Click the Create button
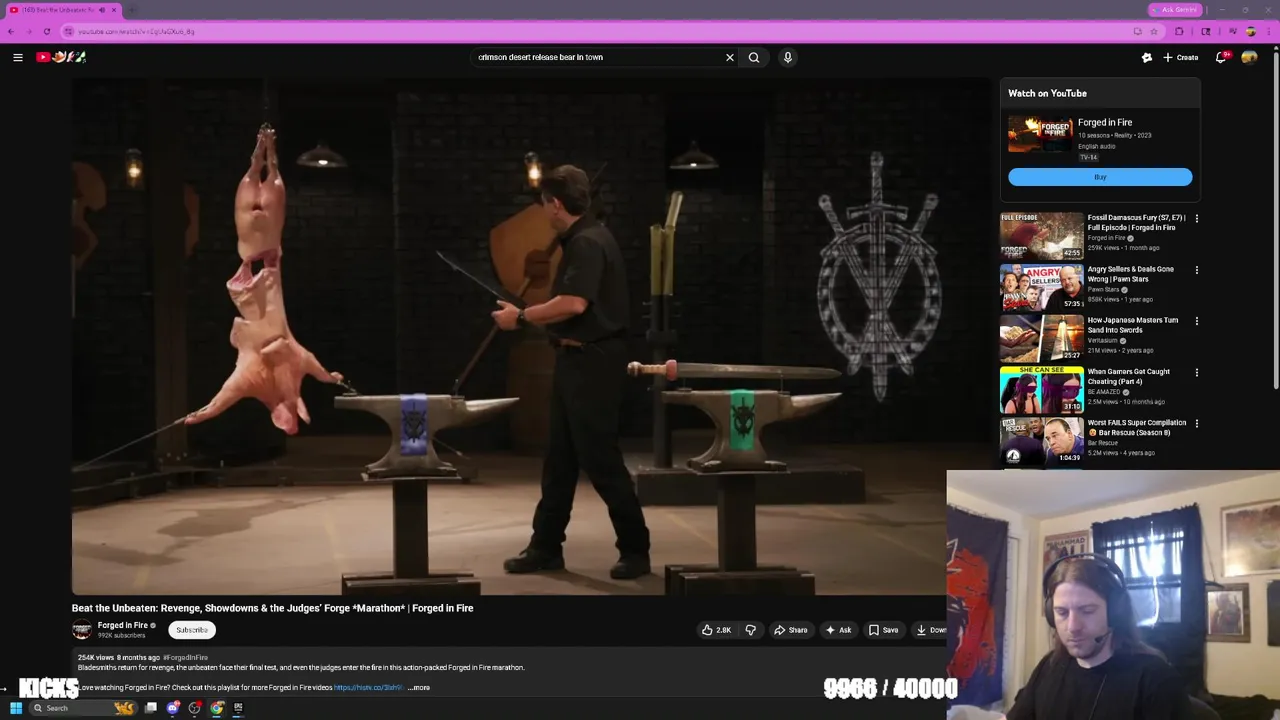Viewport: 1280px width, 720px height. coord(1181,57)
